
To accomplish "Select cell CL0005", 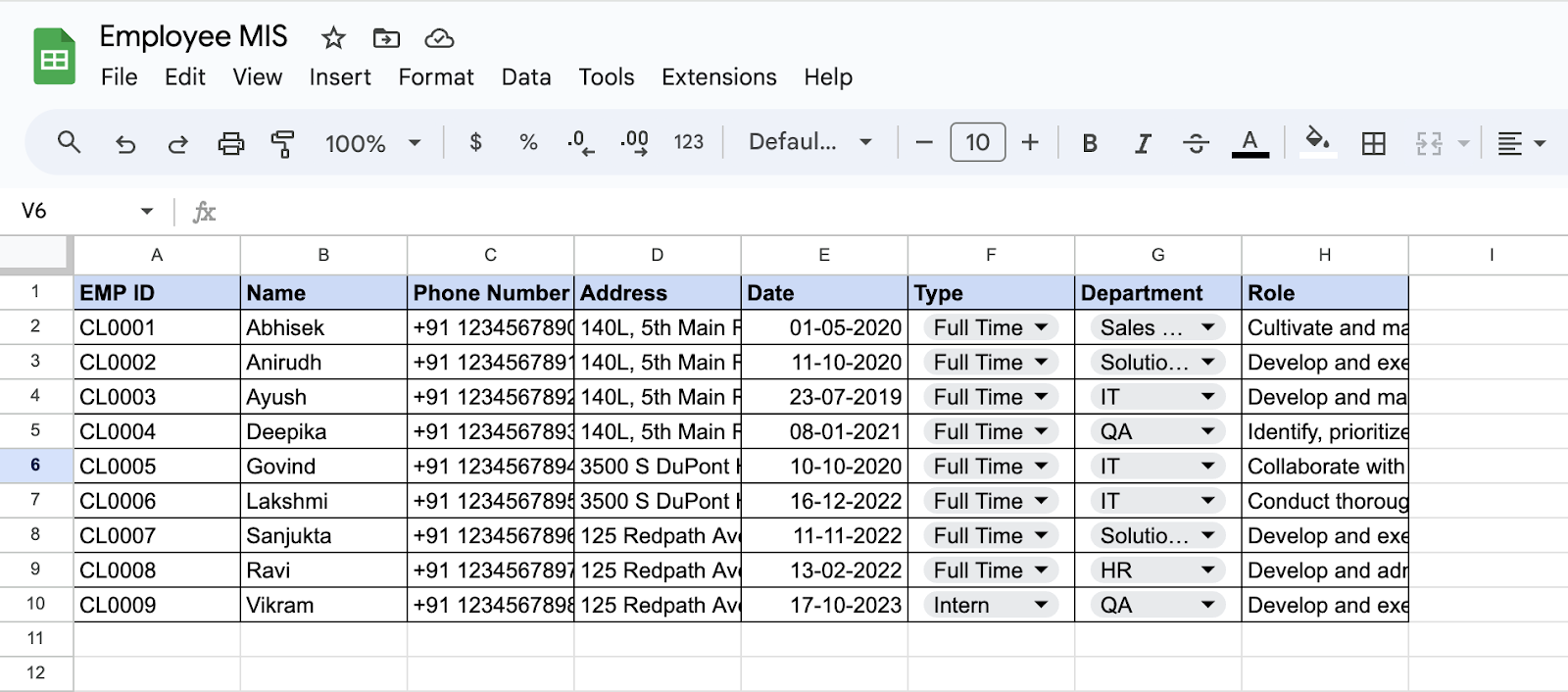I will [157, 467].
